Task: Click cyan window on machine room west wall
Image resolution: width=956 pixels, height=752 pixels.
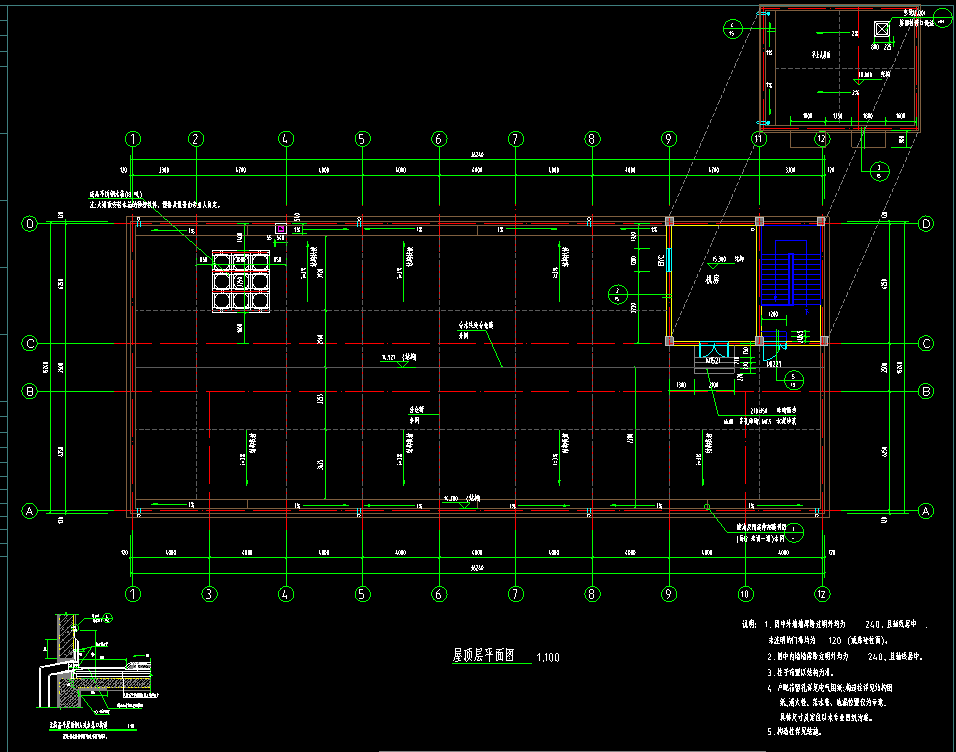Action: coord(668,261)
